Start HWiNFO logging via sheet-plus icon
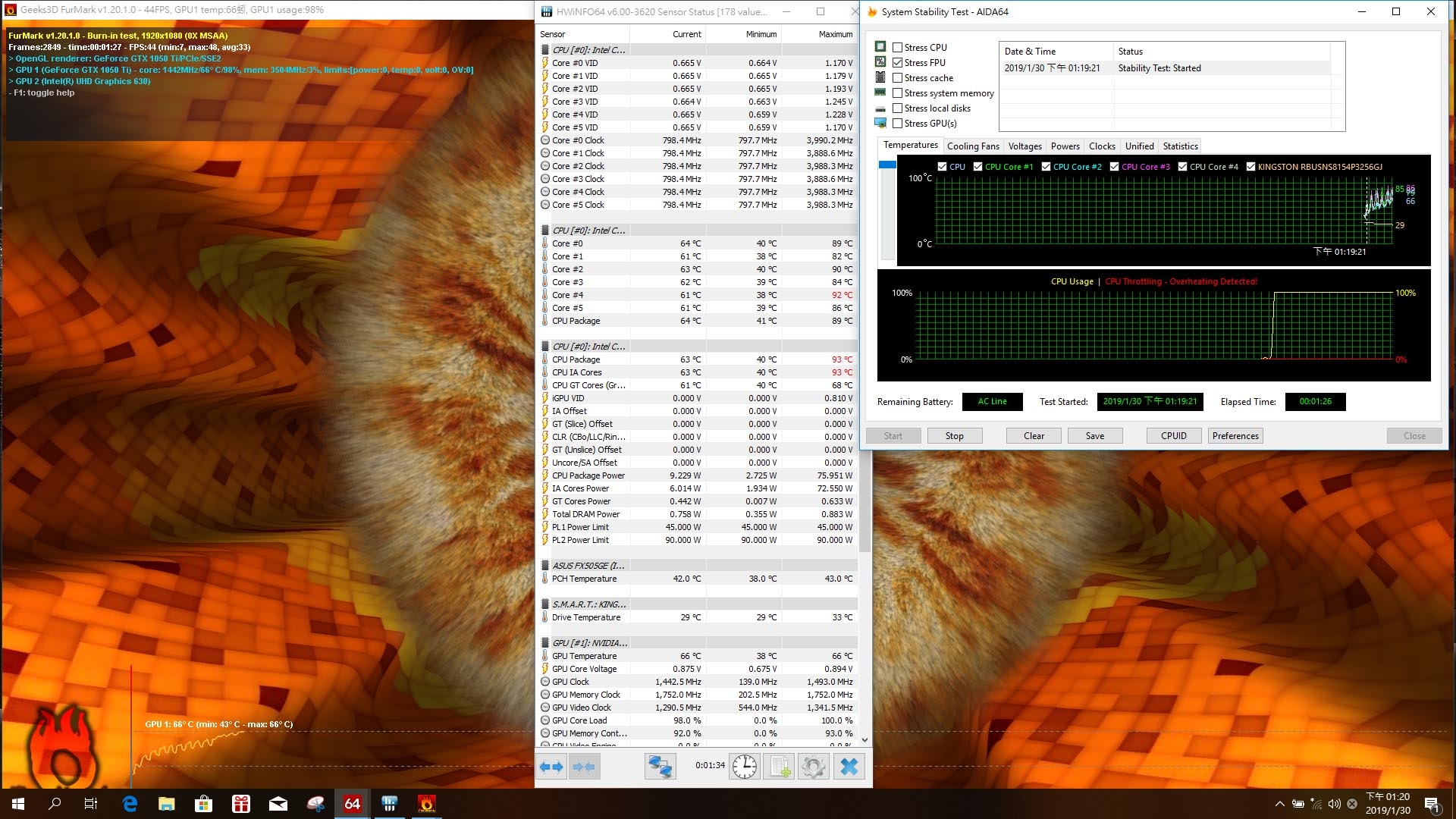Image resolution: width=1456 pixels, height=819 pixels. [x=779, y=767]
